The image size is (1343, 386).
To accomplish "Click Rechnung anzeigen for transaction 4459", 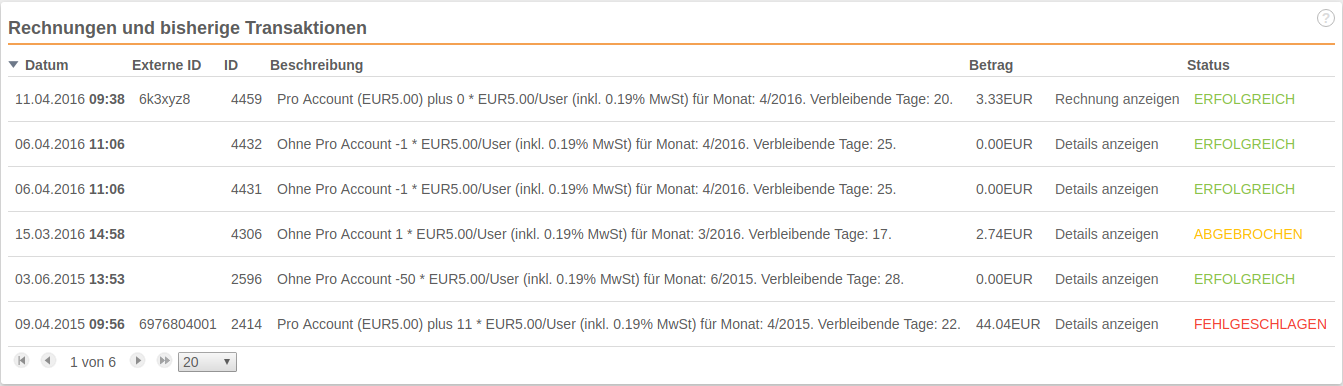I will (x=1117, y=99).
